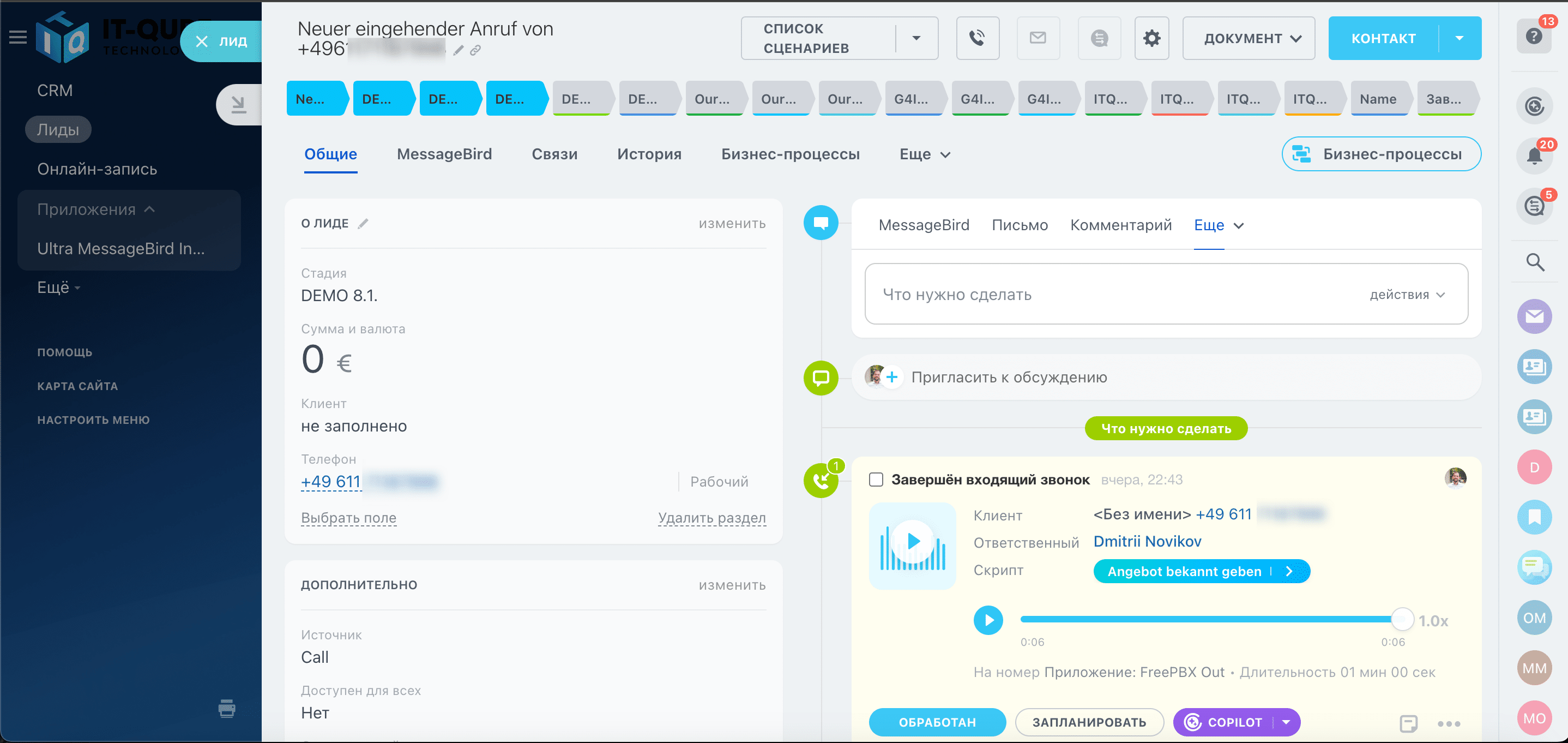Viewport: 1568px width, 743px height.
Task: Switch to the История tab
Action: click(x=649, y=154)
